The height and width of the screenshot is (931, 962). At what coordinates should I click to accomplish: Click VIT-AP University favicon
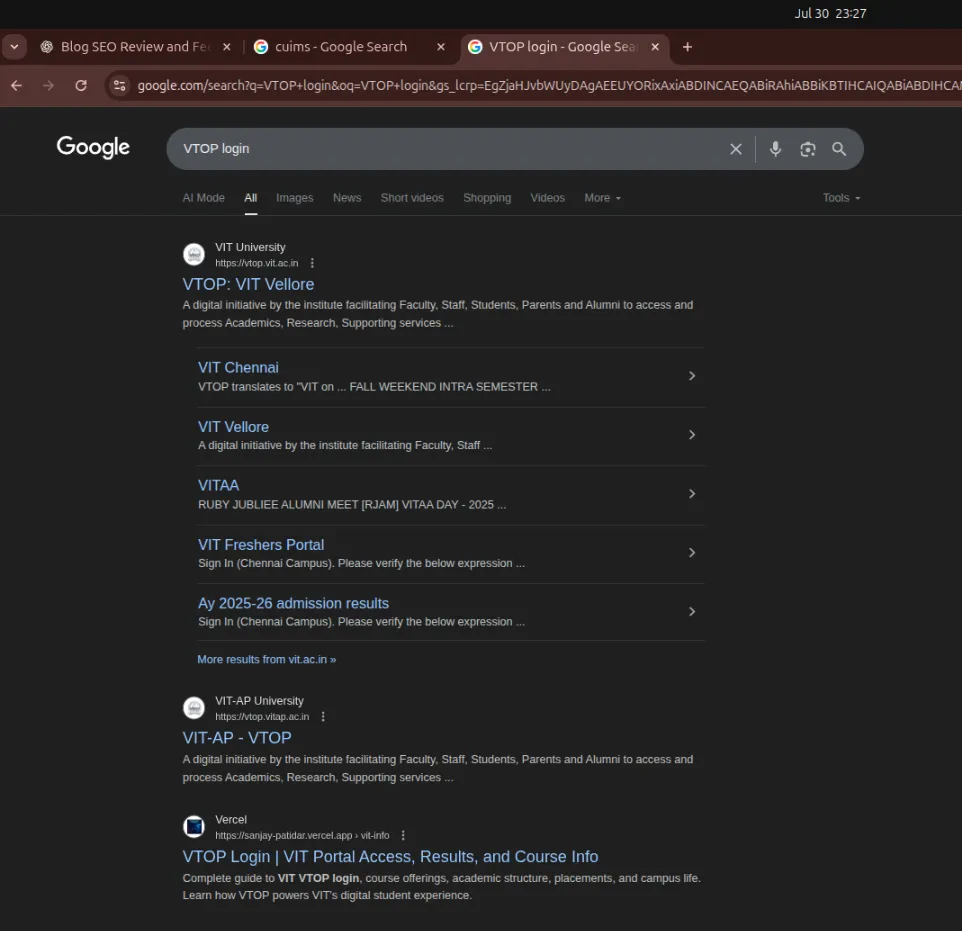click(x=194, y=708)
